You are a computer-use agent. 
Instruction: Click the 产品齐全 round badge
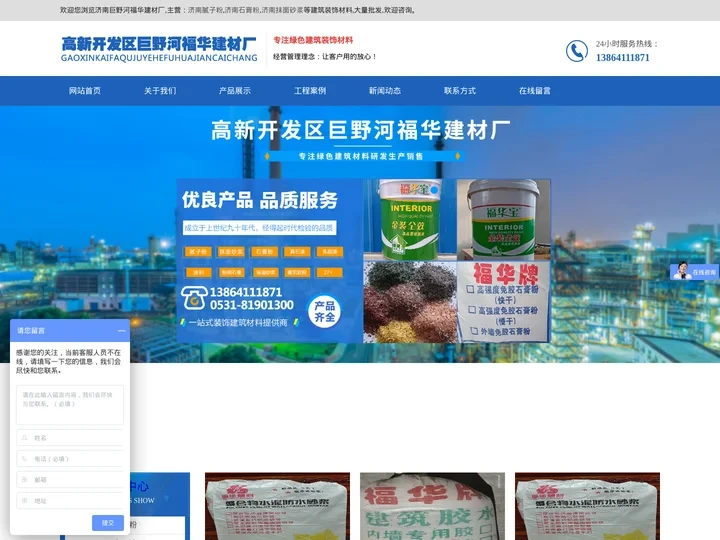coord(325,312)
